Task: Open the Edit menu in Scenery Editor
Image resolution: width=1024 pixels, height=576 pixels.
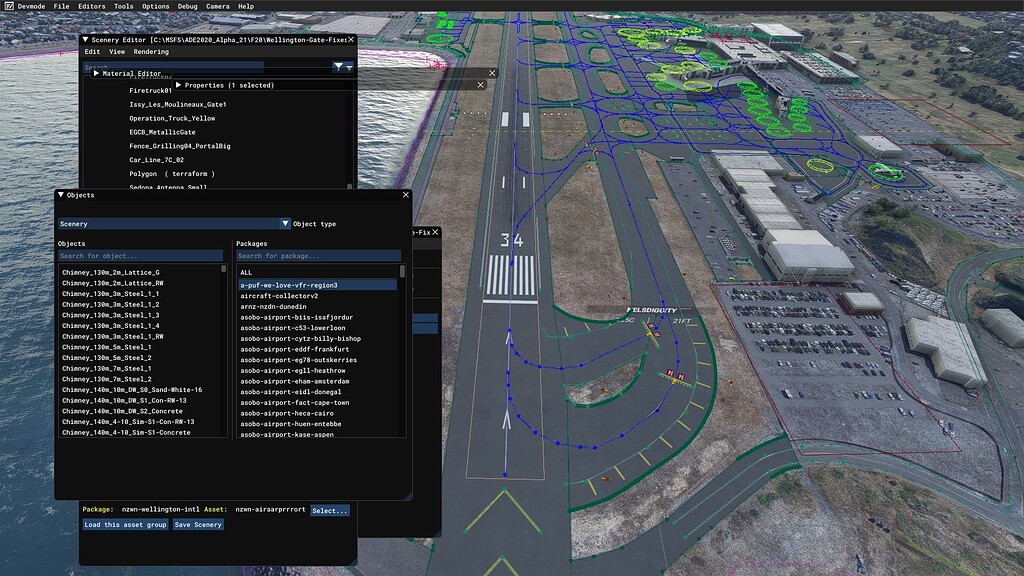Action: [x=92, y=51]
